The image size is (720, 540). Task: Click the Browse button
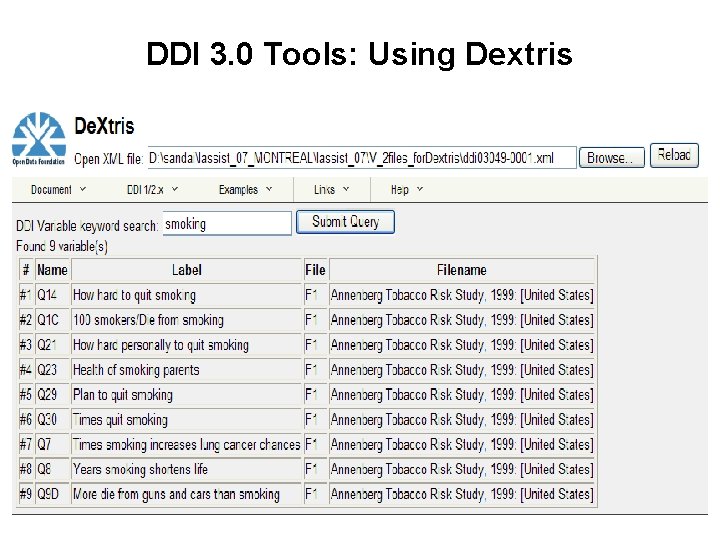click(x=612, y=158)
